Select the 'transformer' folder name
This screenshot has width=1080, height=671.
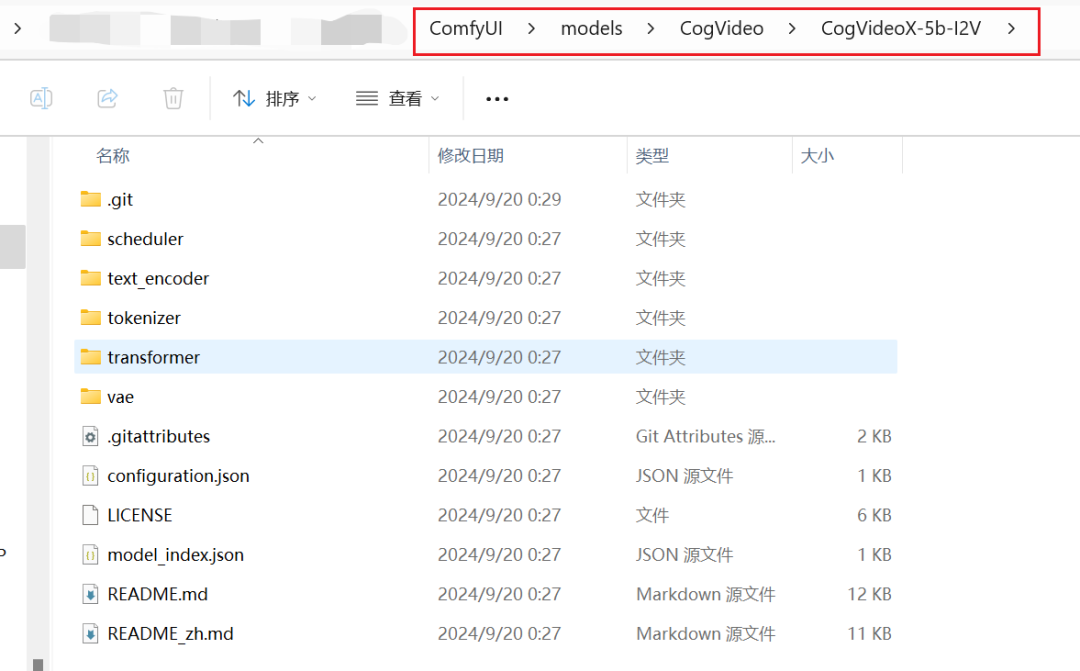(154, 357)
